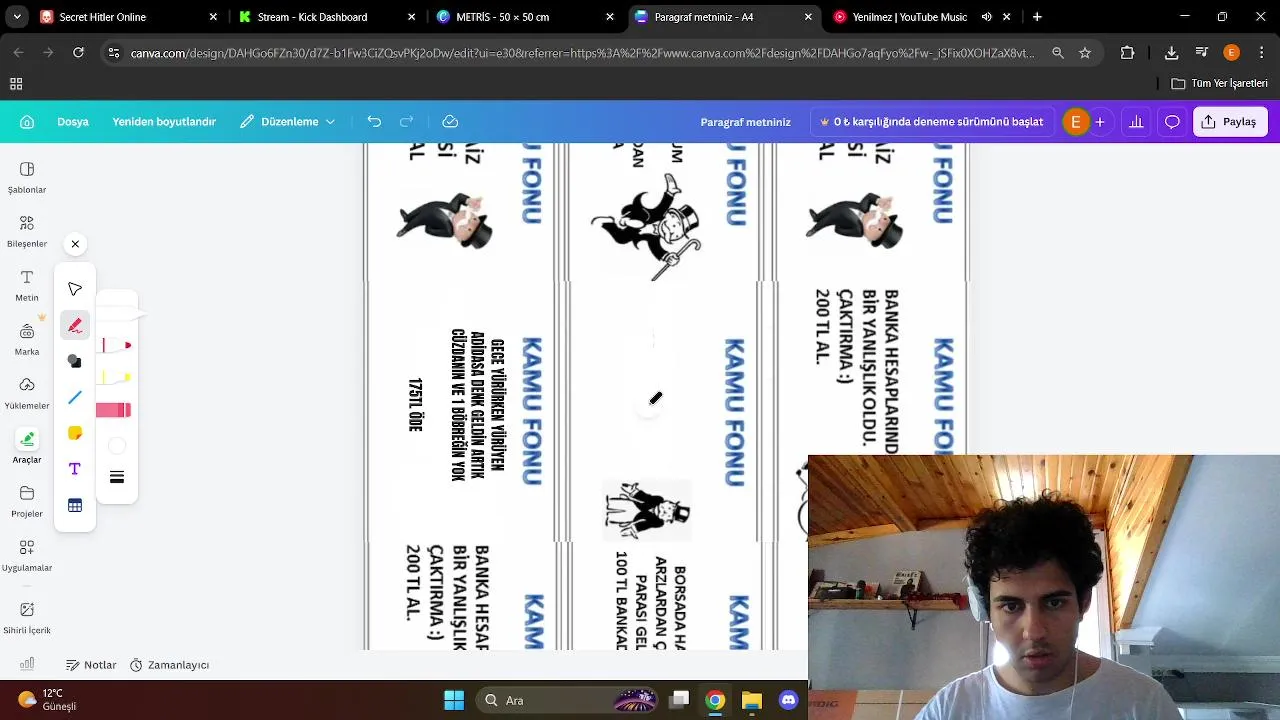This screenshot has height=720, width=1280.
Task: Click the browser address bar
Action: (x=582, y=53)
